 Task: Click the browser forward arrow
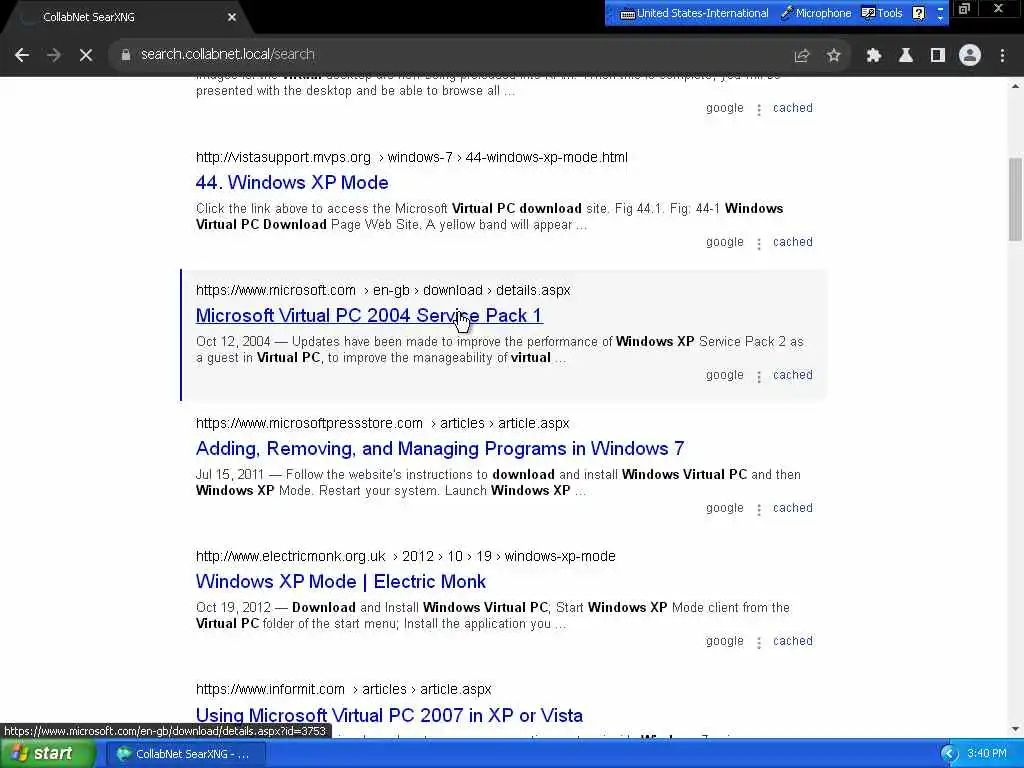[54, 55]
